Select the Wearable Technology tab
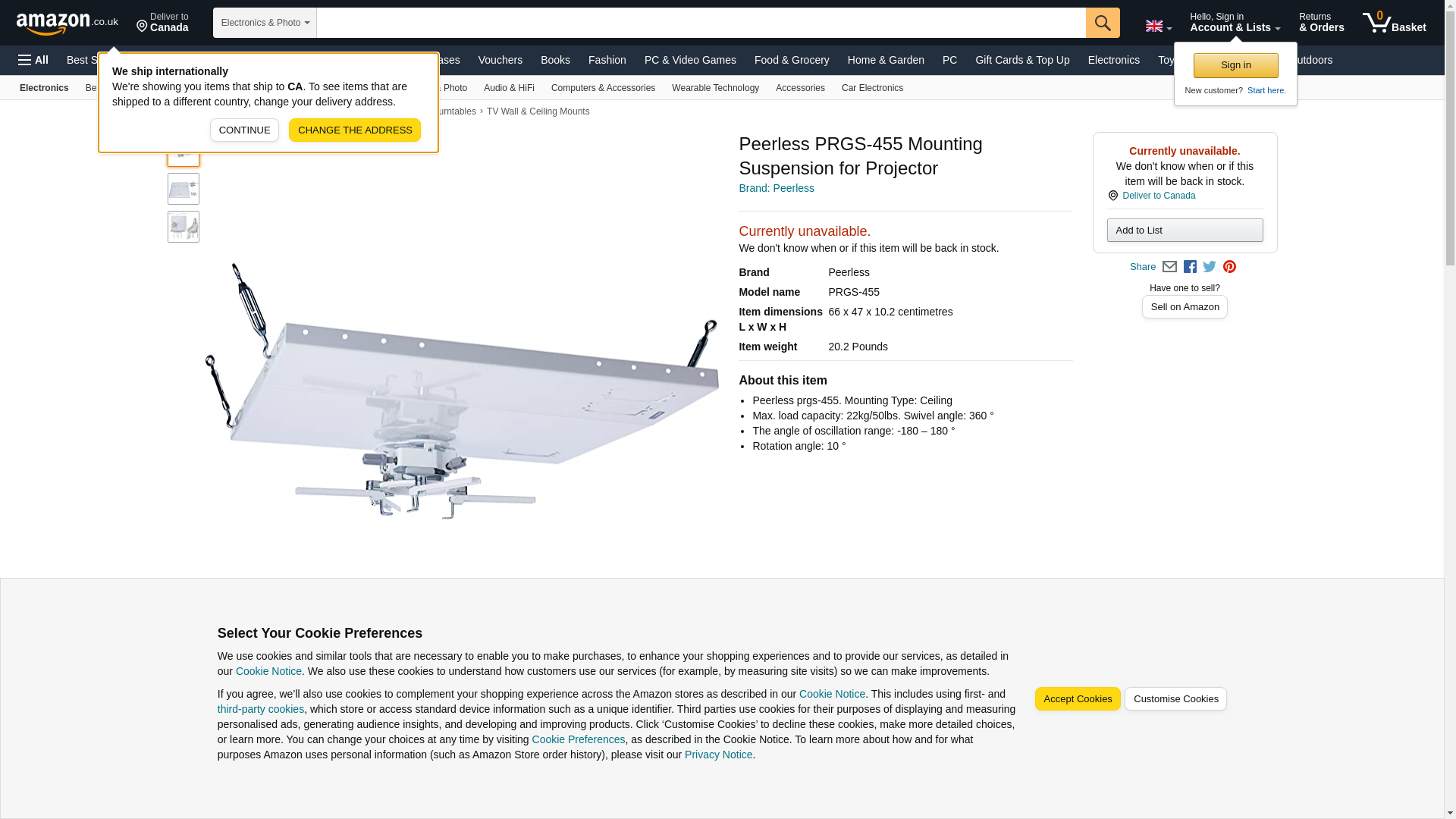 point(715,88)
